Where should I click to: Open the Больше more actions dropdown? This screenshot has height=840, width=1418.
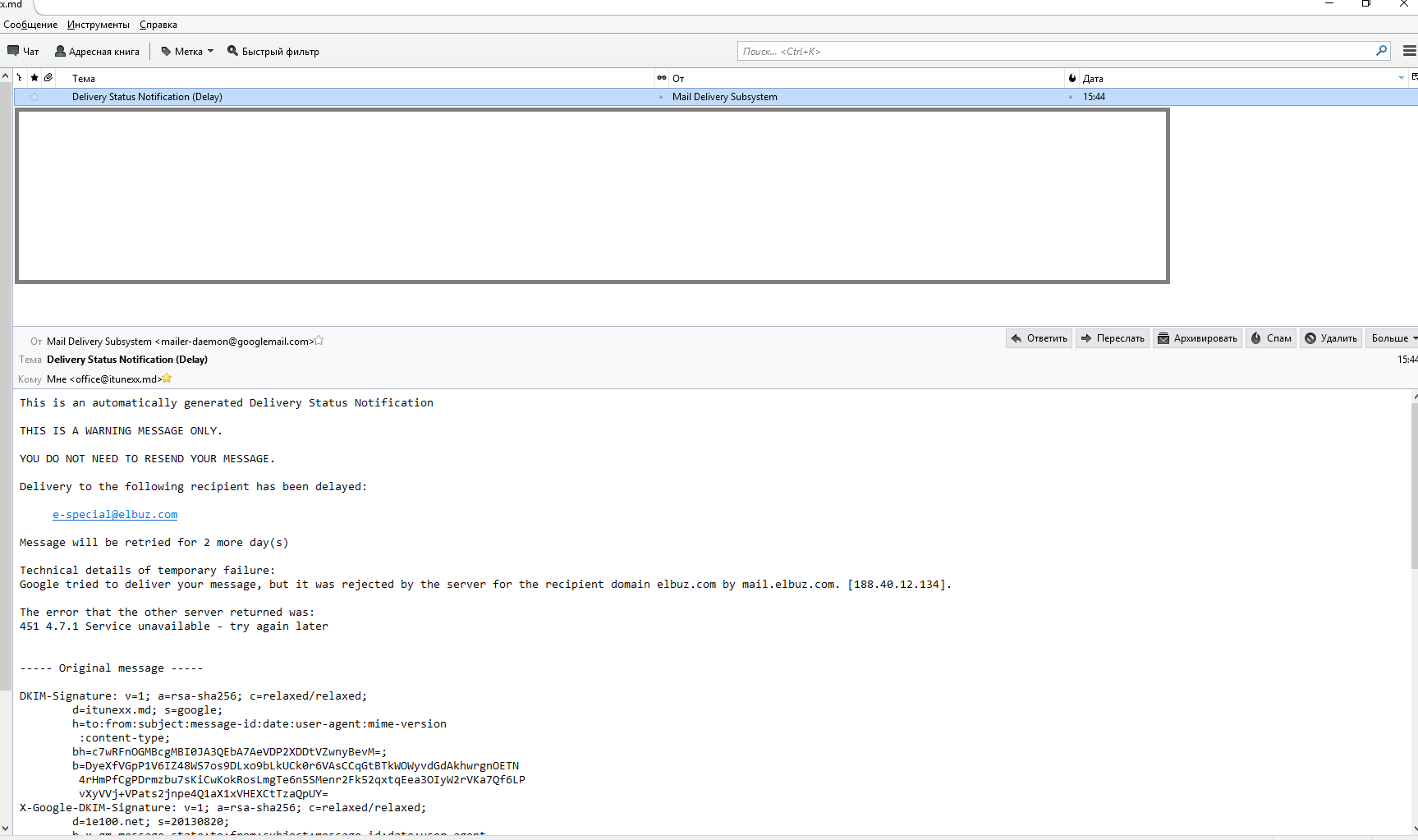point(1393,338)
